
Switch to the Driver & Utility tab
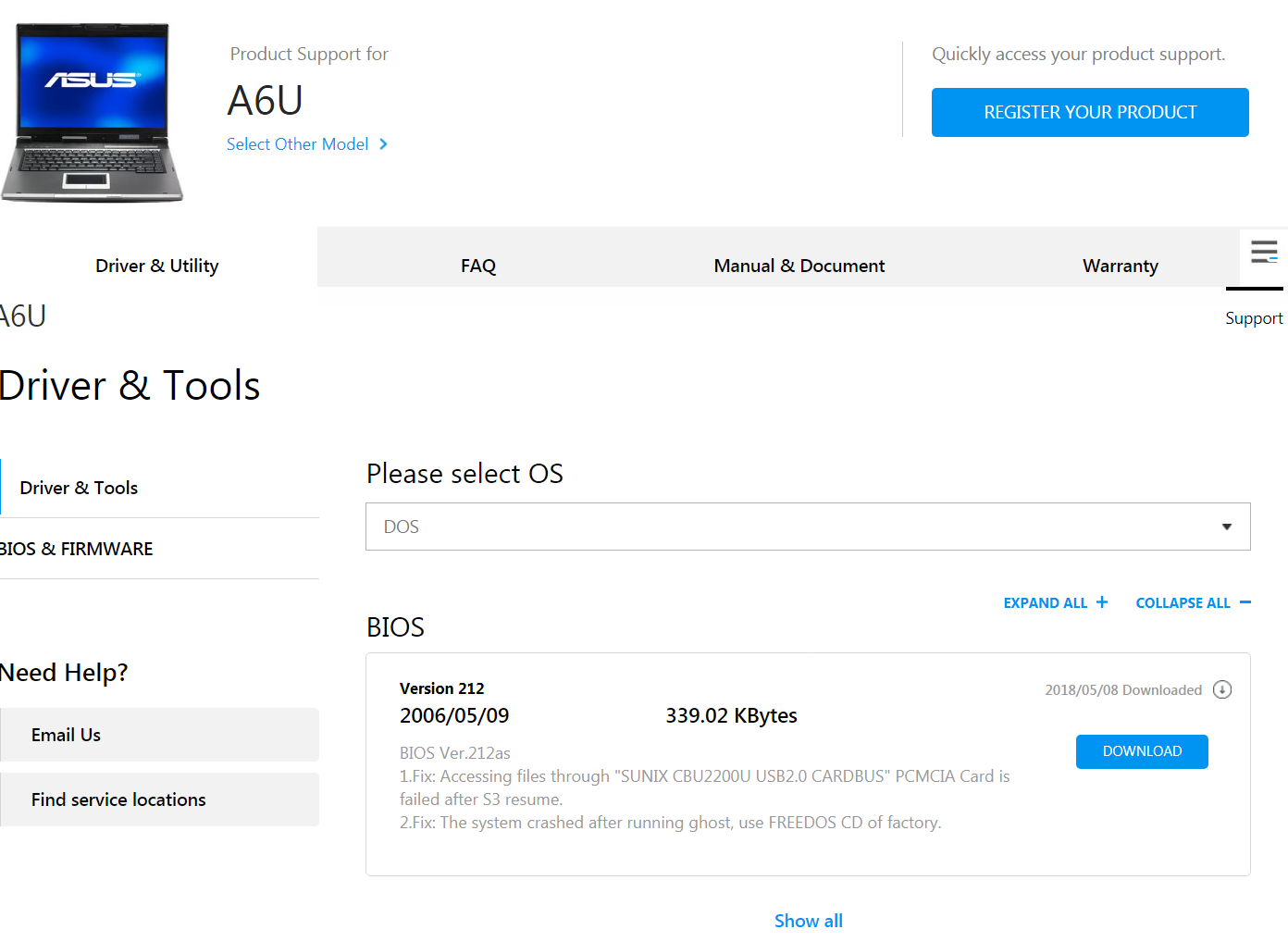tap(157, 266)
